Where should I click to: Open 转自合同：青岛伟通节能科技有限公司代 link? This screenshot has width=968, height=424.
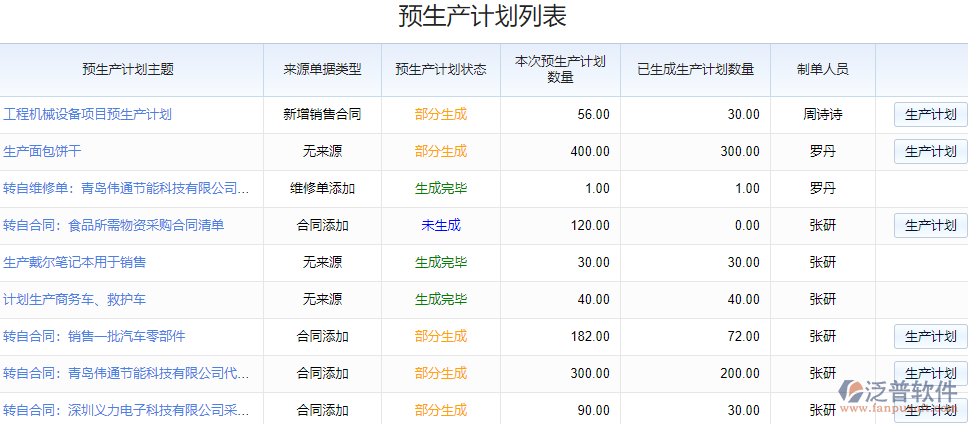point(127,373)
